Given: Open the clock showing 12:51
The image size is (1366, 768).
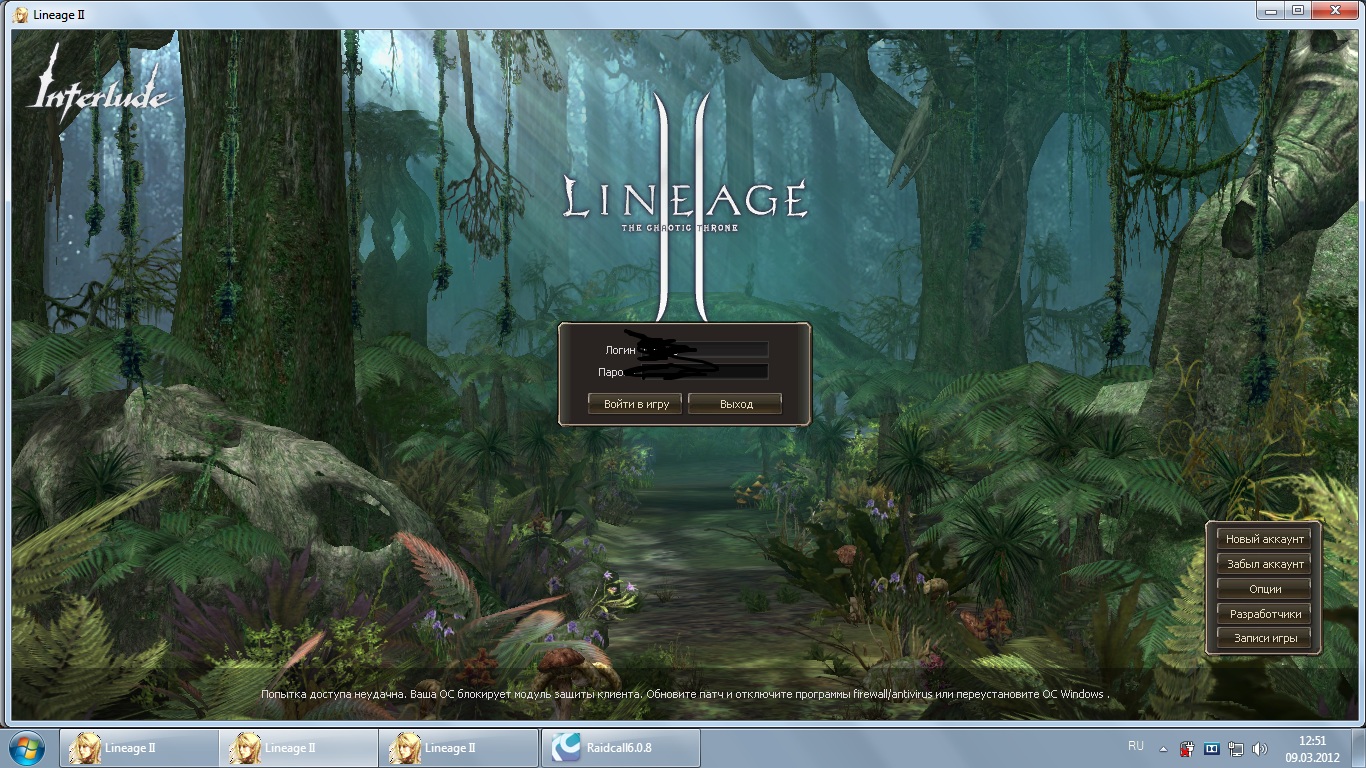Looking at the screenshot, I should 1312,748.
